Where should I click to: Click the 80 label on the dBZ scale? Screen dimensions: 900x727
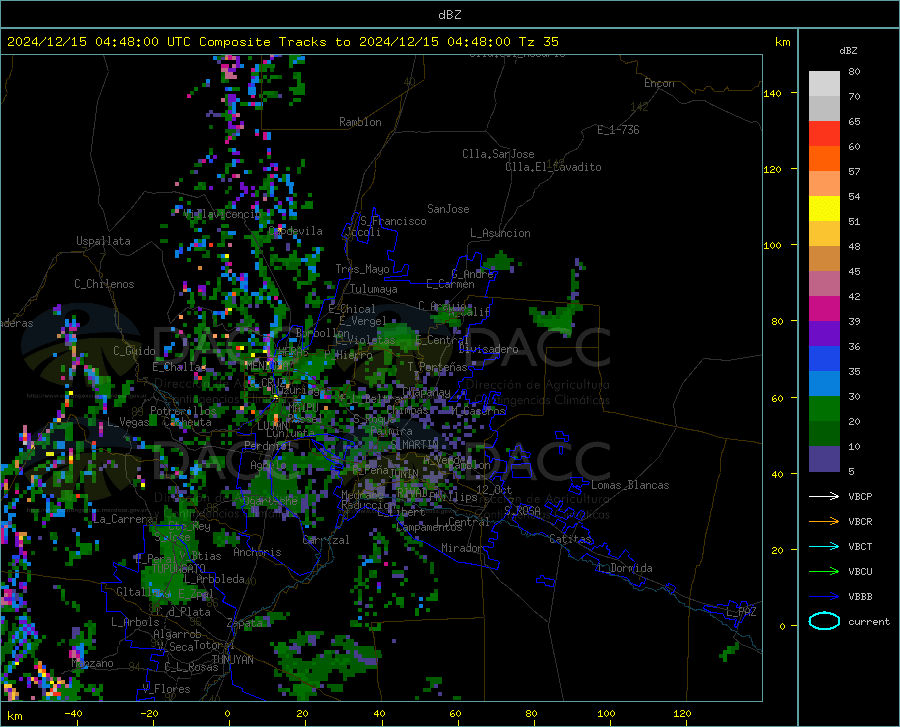click(x=854, y=72)
